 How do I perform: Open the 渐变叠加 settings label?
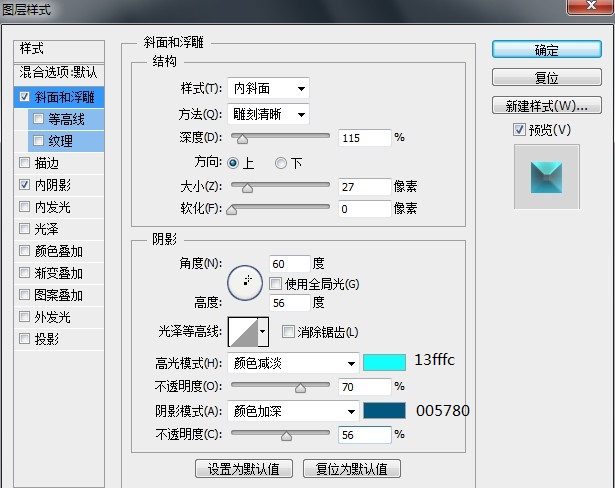click(58, 273)
